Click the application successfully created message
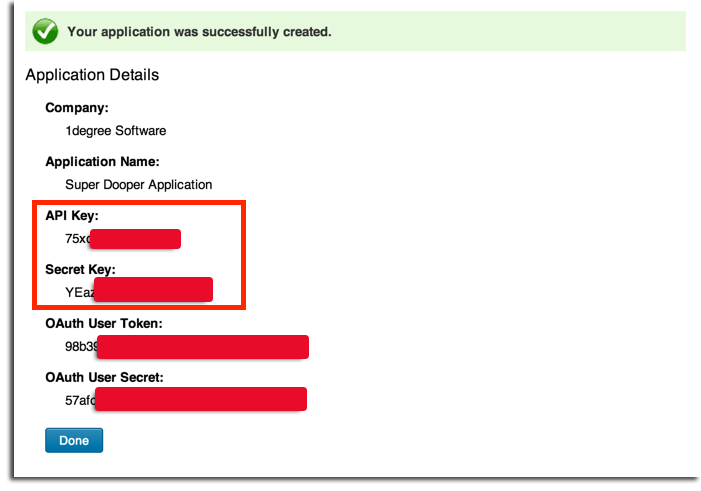Screen dimensions: 701x491 [x=199, y=32]
